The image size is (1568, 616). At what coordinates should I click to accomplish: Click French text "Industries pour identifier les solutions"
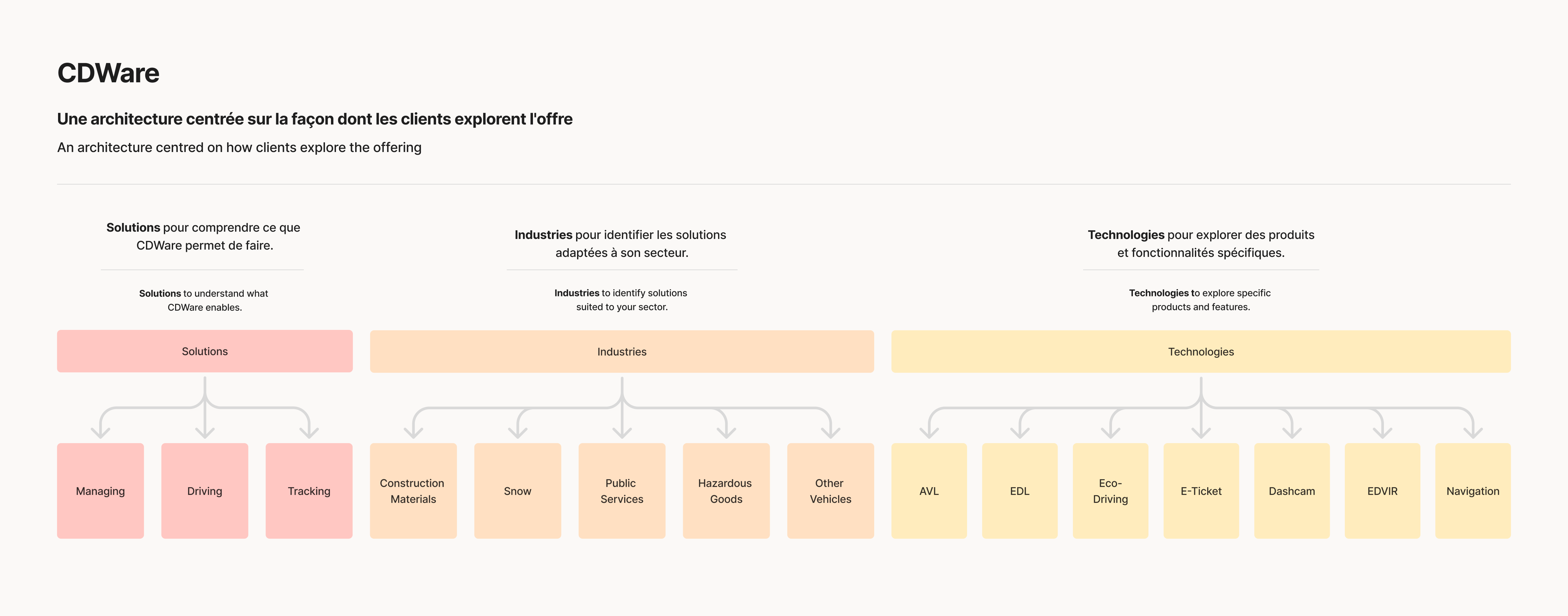620,235
